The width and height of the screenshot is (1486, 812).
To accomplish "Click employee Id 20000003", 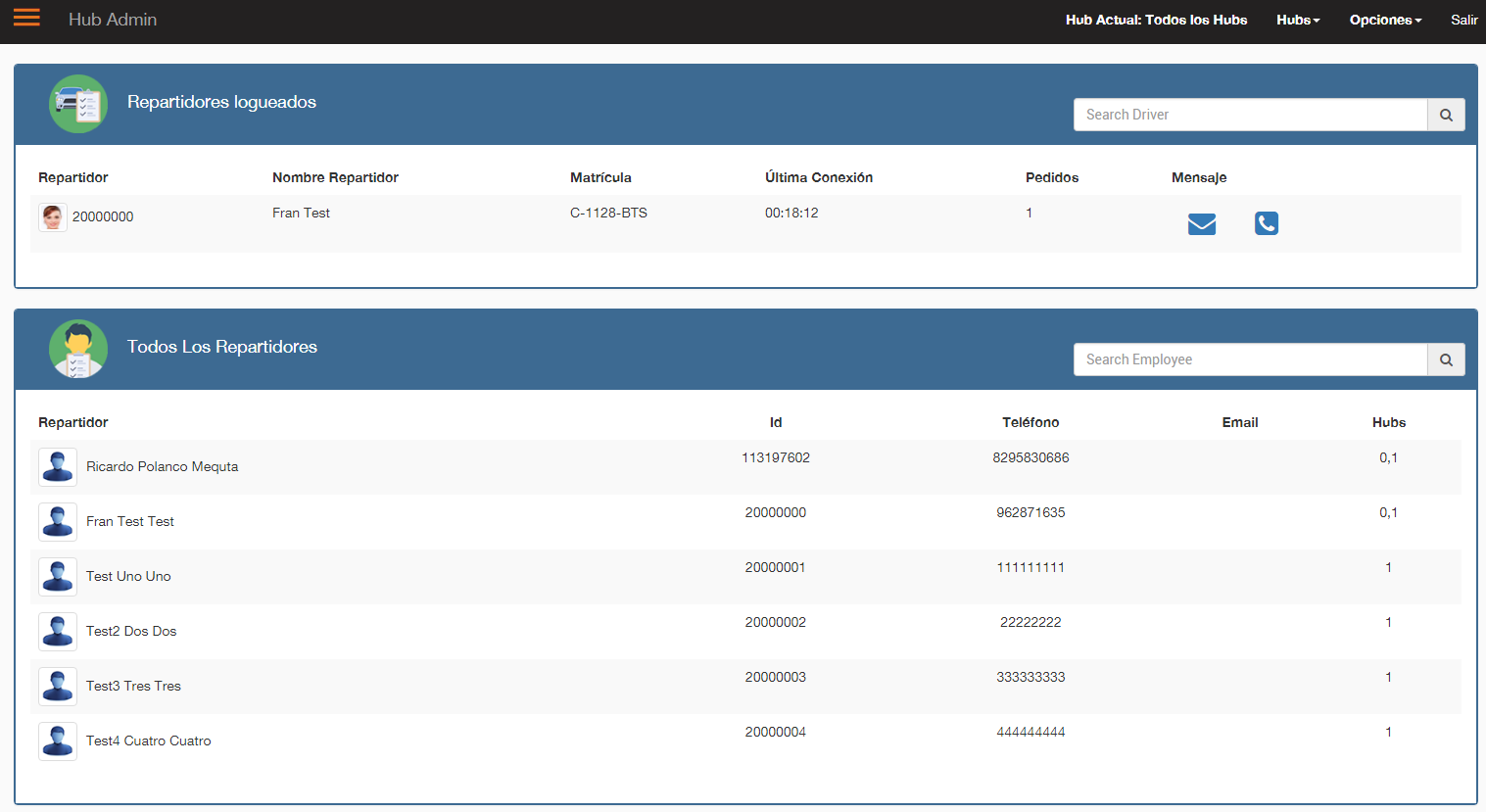I will tap(776, 677).
